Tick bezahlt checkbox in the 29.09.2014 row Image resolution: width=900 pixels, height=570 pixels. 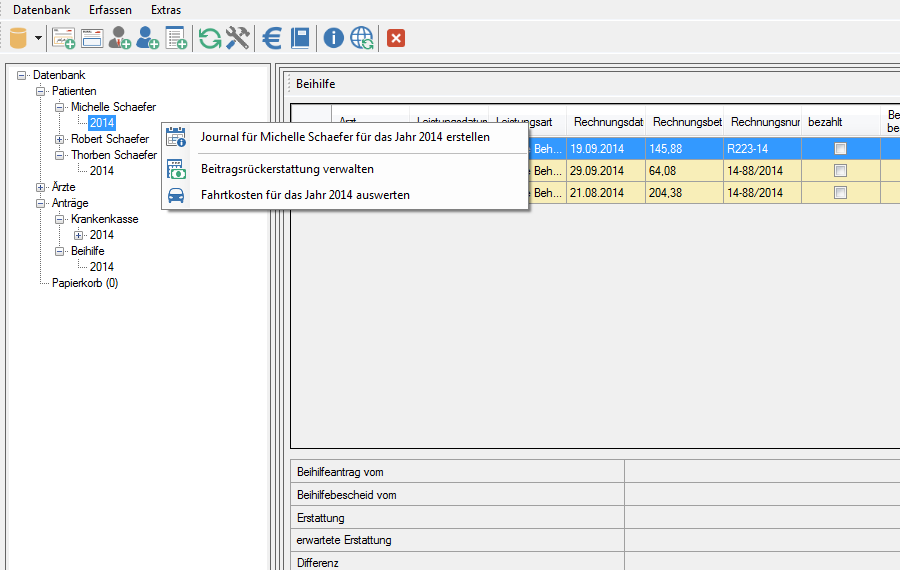click(841, 170)
